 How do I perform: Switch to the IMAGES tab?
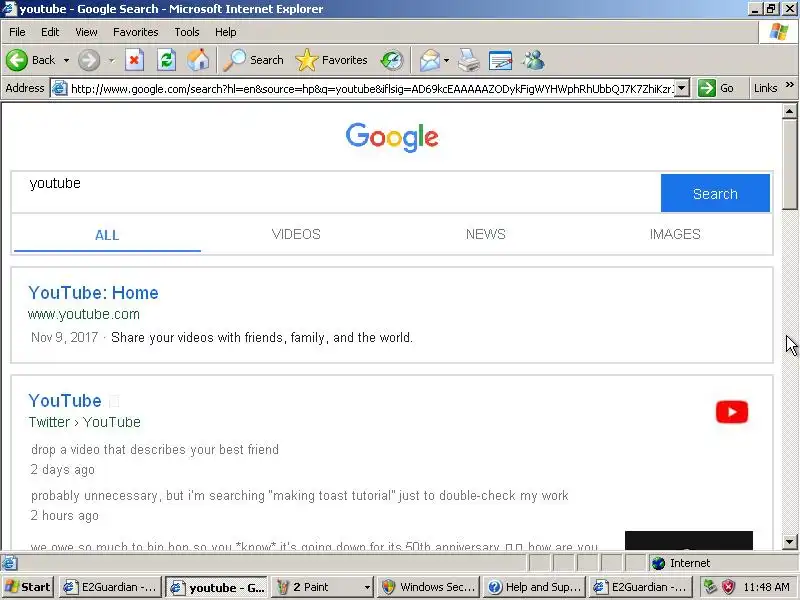coord(675,234)
